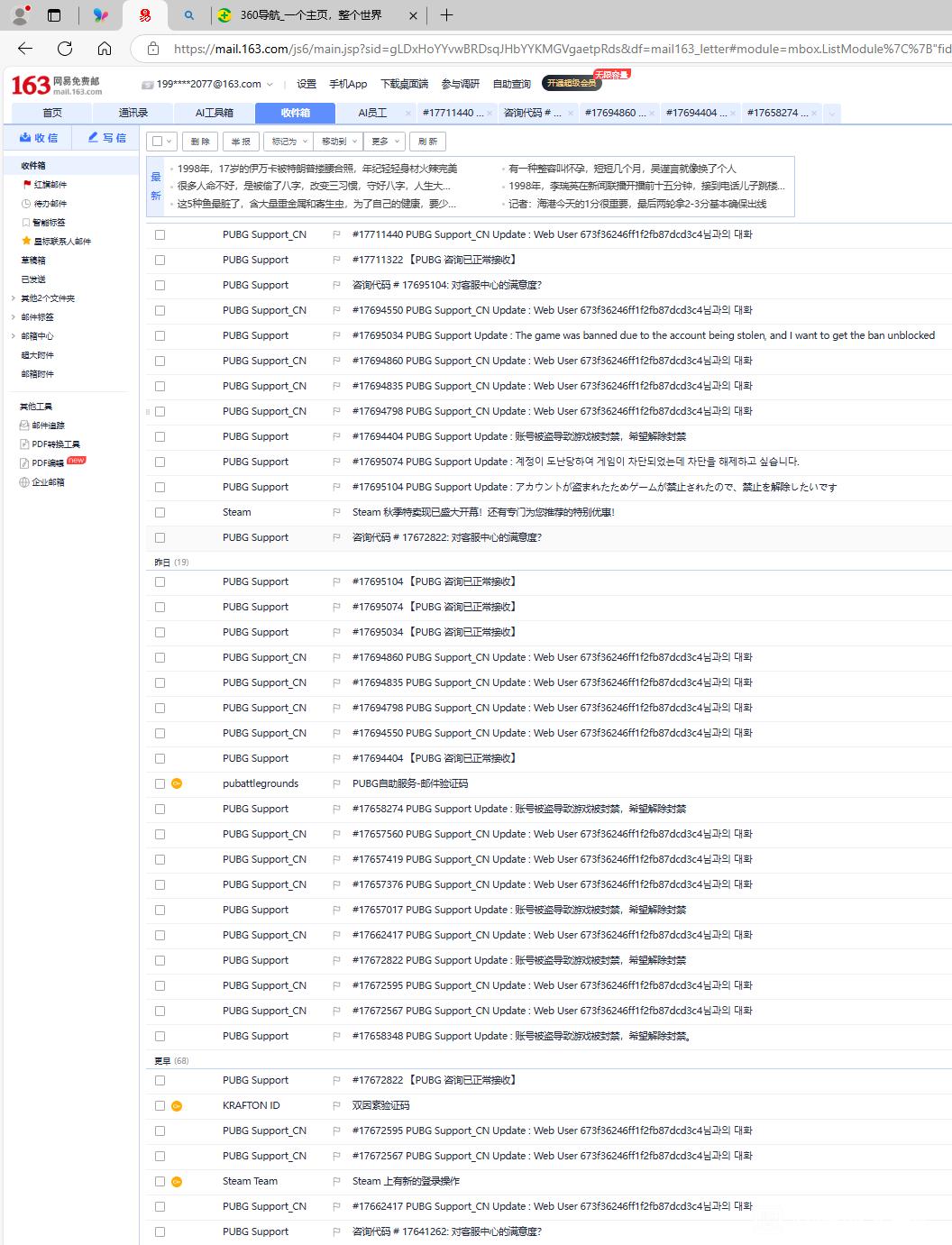Viewport: 952px width, 1245px height.
Task: Open the 草稿箱 folder
Action: click(x=33, y=260)
